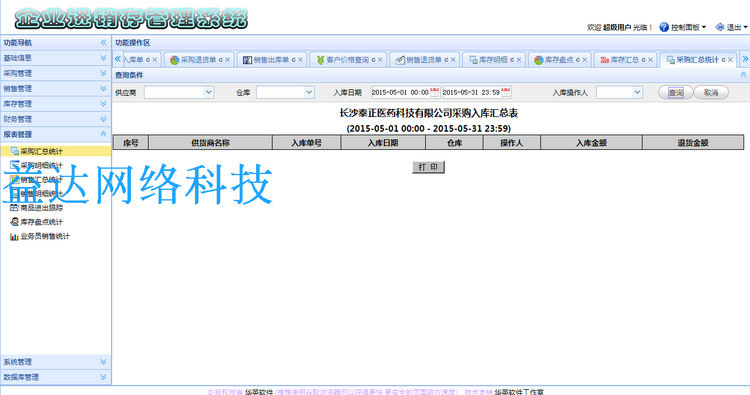Expand the 财务管理 section

103,119
